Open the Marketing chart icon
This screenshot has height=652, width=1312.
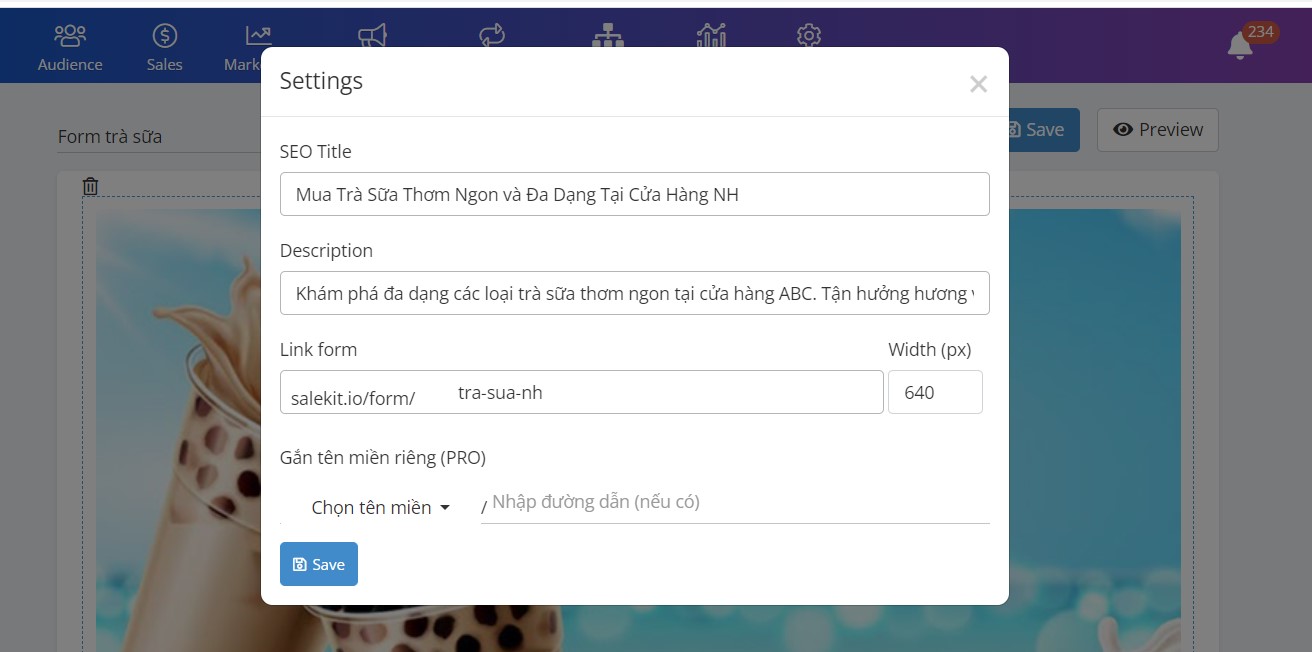pyautogui.click(x=258, y=36)
